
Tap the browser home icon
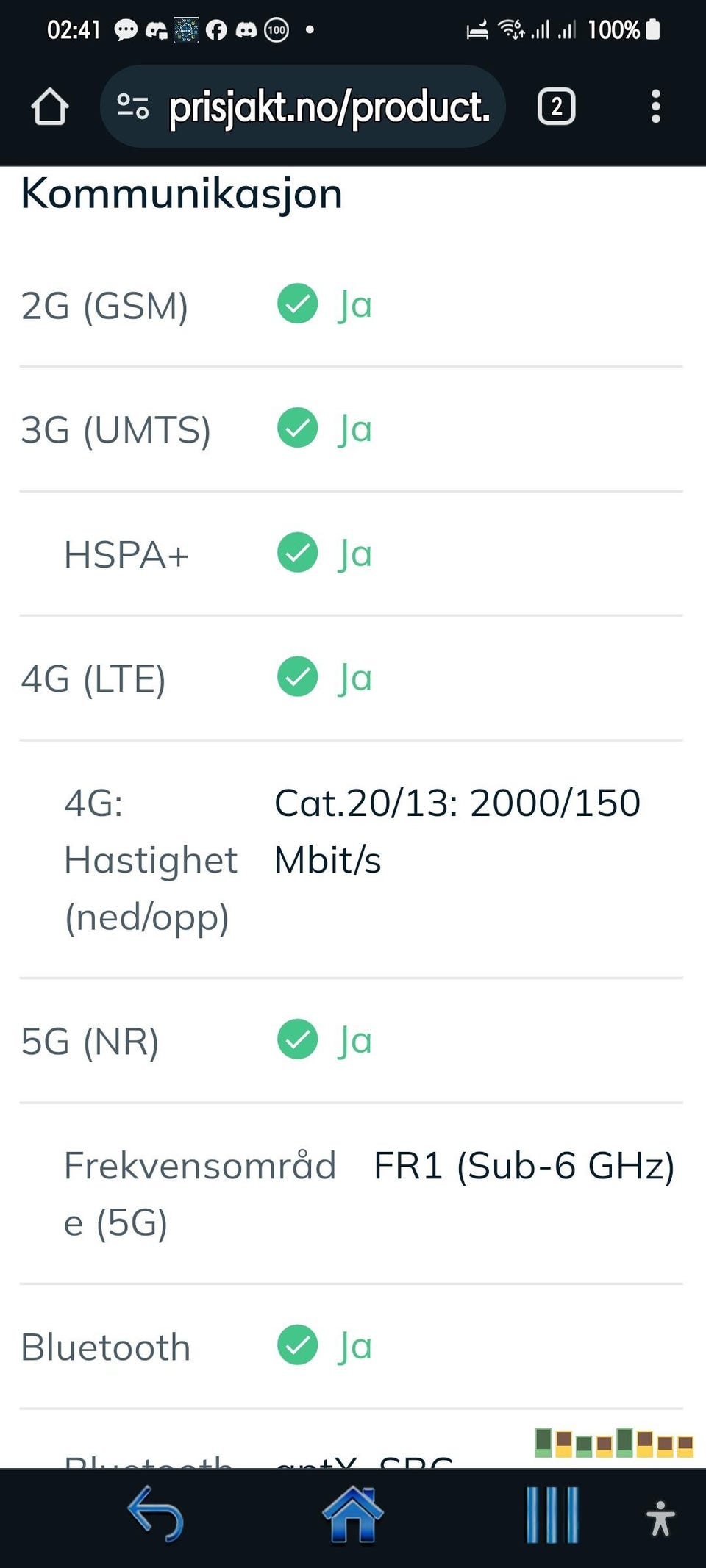pos(50,107)
